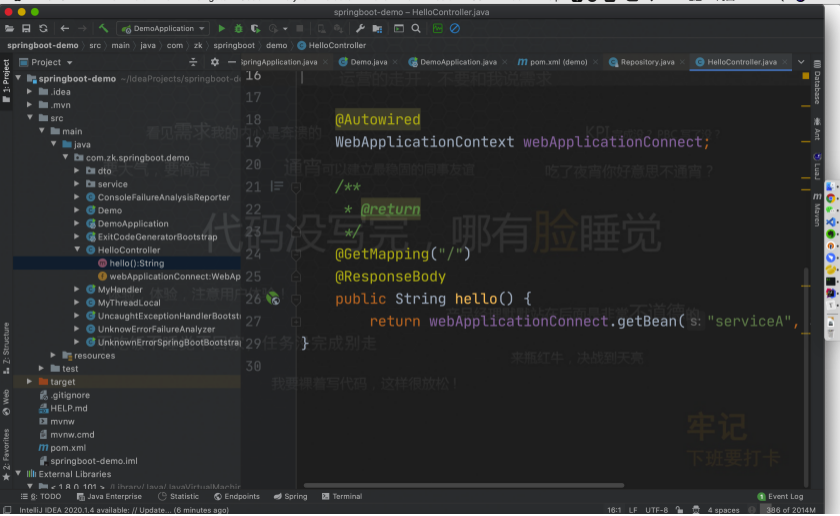Start debugging with the bug icon

coord(238,28)
